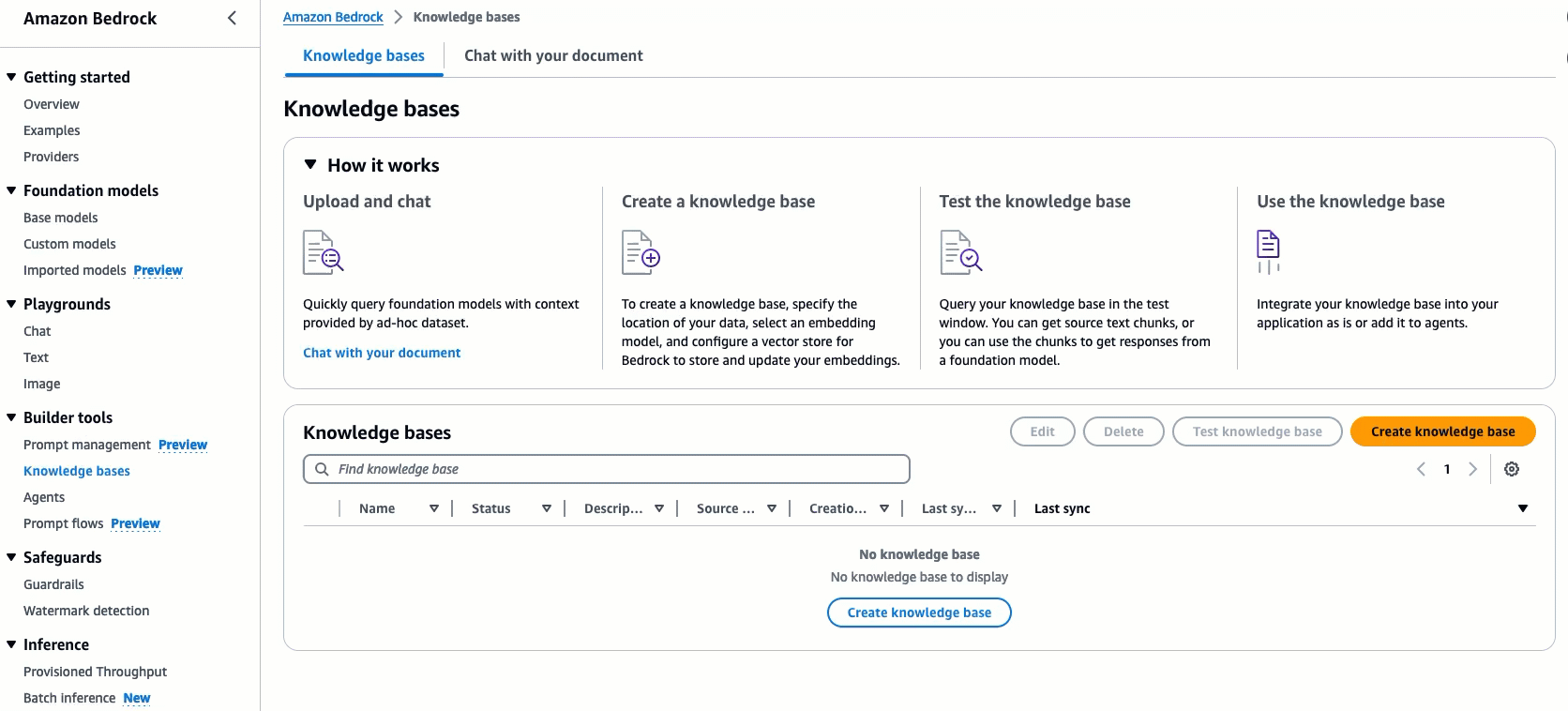Click the Test knowledge base button
The width and height of the screenshot is (1568, 711).
click(1258, 431)
